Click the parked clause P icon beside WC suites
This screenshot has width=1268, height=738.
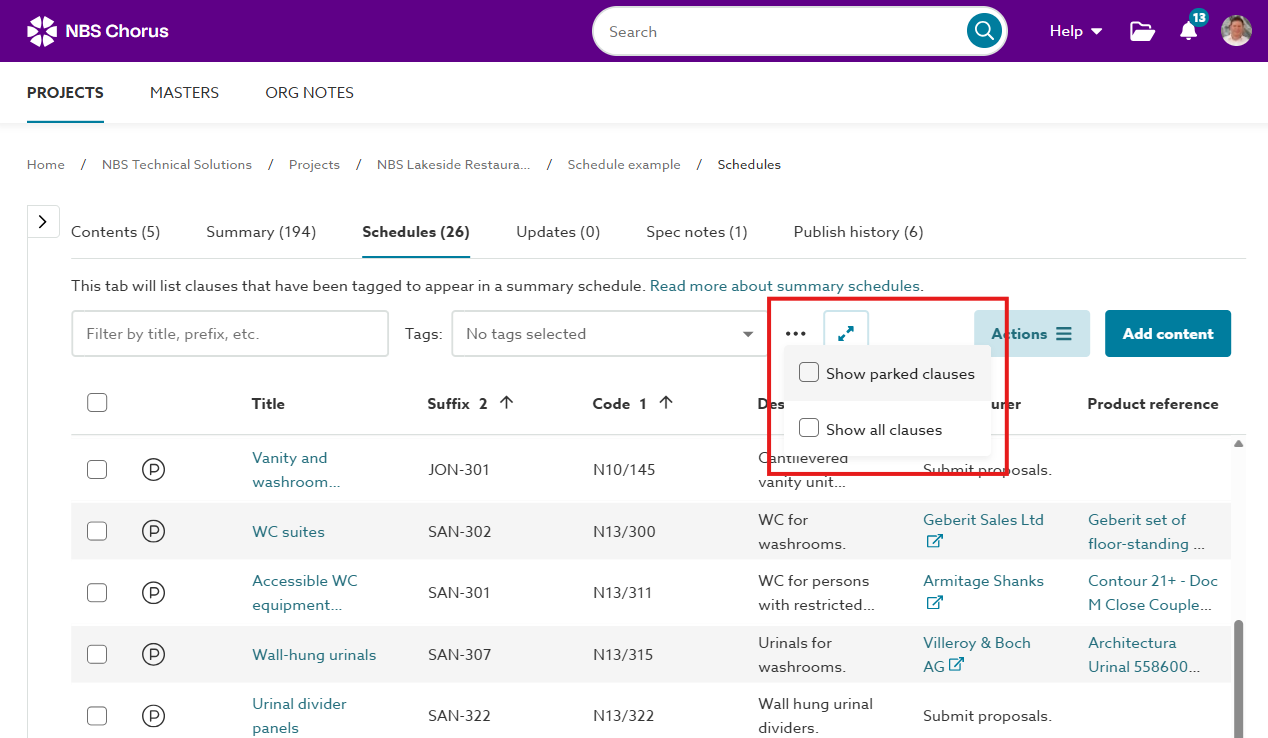coord(153,531)
